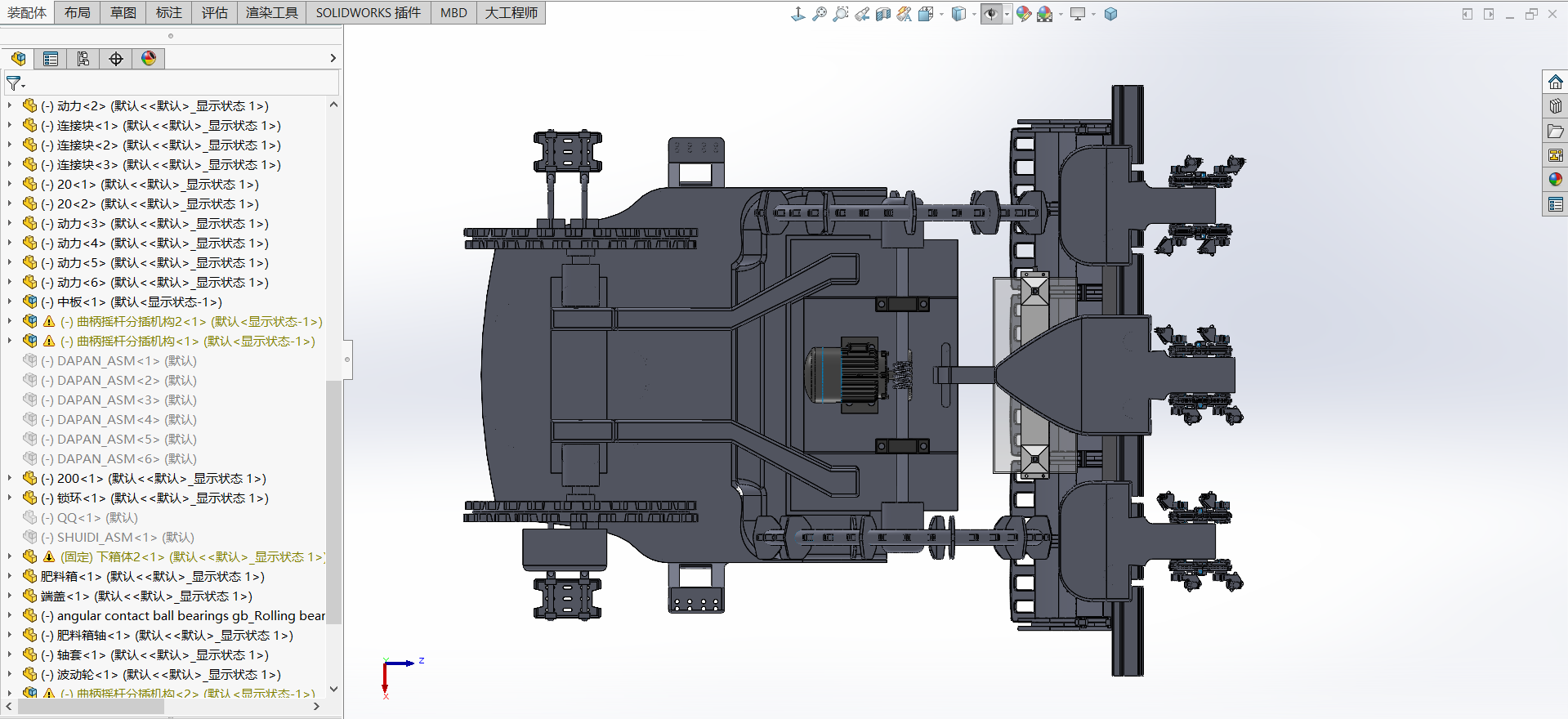Select 连接块<3> in the feature tree

[161, 164]
